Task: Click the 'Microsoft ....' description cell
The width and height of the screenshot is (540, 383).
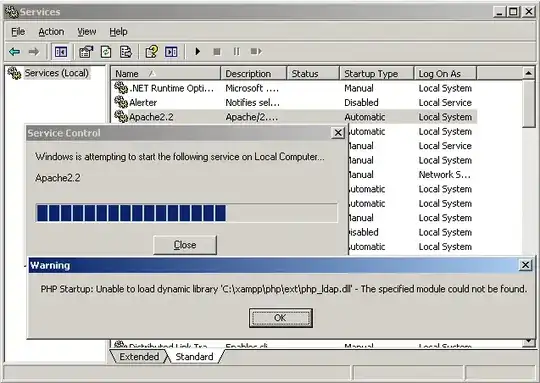Action: coord(252,88)
